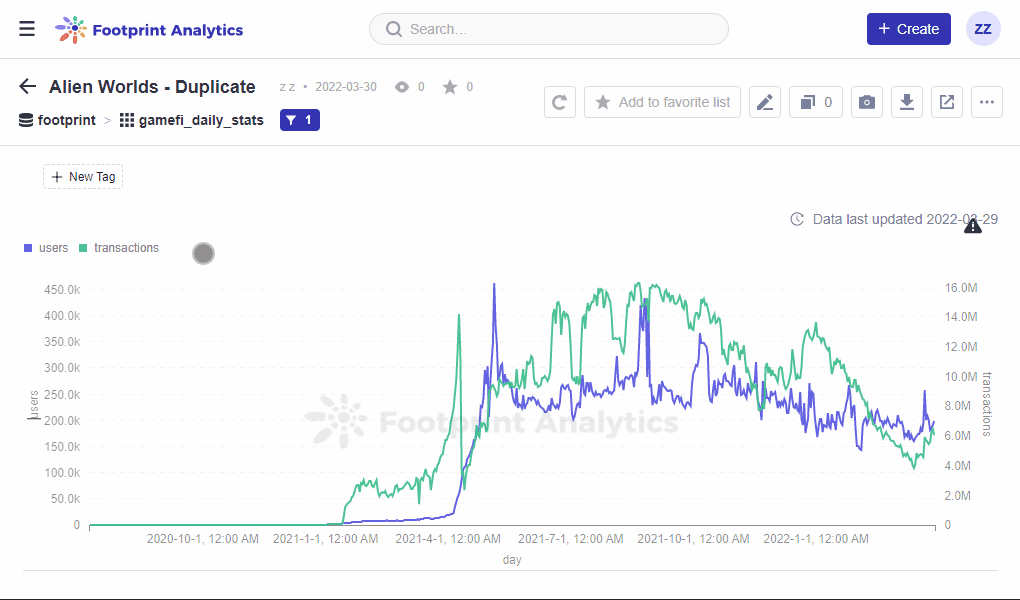Take a snapshot with camera icon
Viewport: 1020px width, 600px height.
[866, 102]
